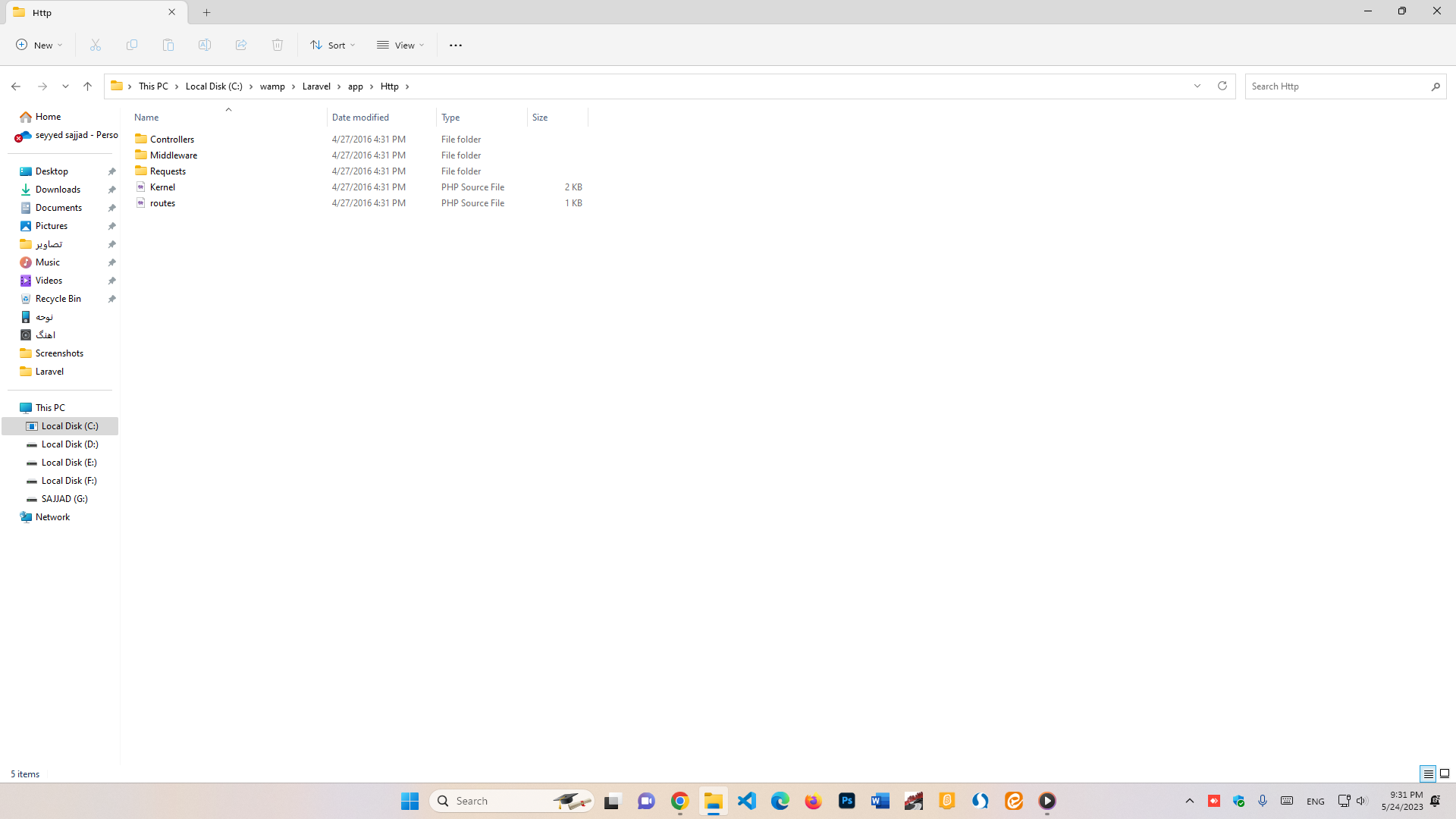Open the routes PHP source file
The height and width of the screenshot is (819, 1456).
tap(162, 203)
